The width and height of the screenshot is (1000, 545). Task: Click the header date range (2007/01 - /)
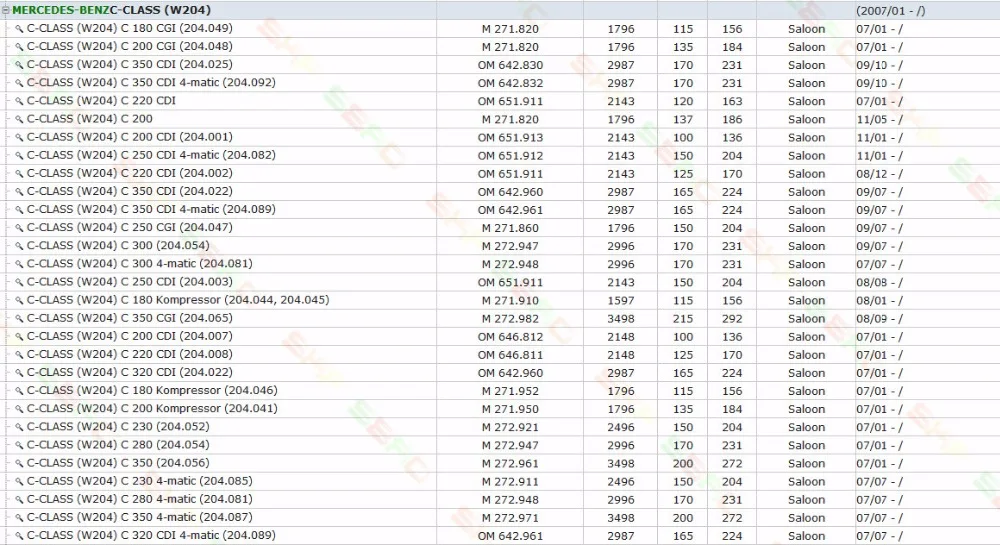coord(890,10)
